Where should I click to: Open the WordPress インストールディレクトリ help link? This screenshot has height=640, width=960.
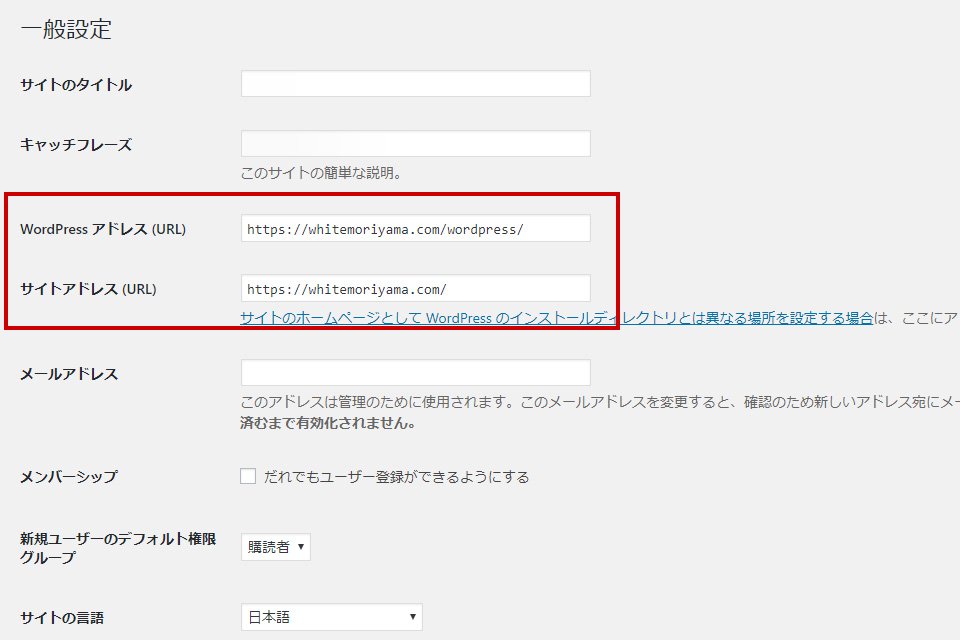click(557, 318)
